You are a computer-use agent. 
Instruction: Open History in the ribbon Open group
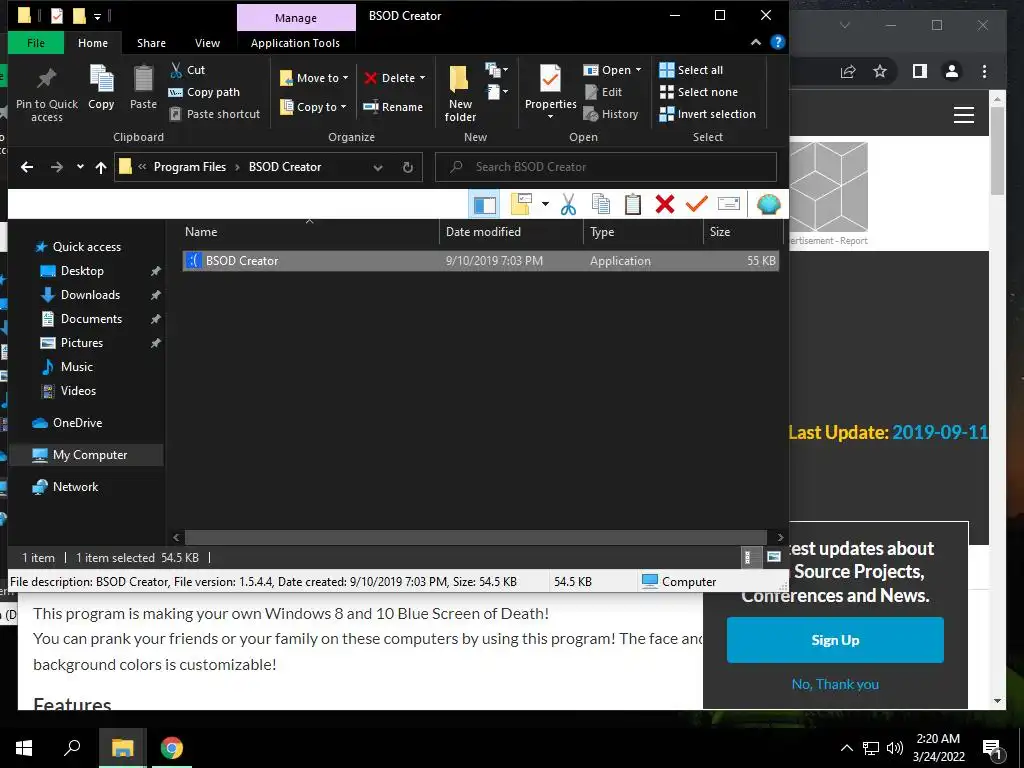coord(611,114)
